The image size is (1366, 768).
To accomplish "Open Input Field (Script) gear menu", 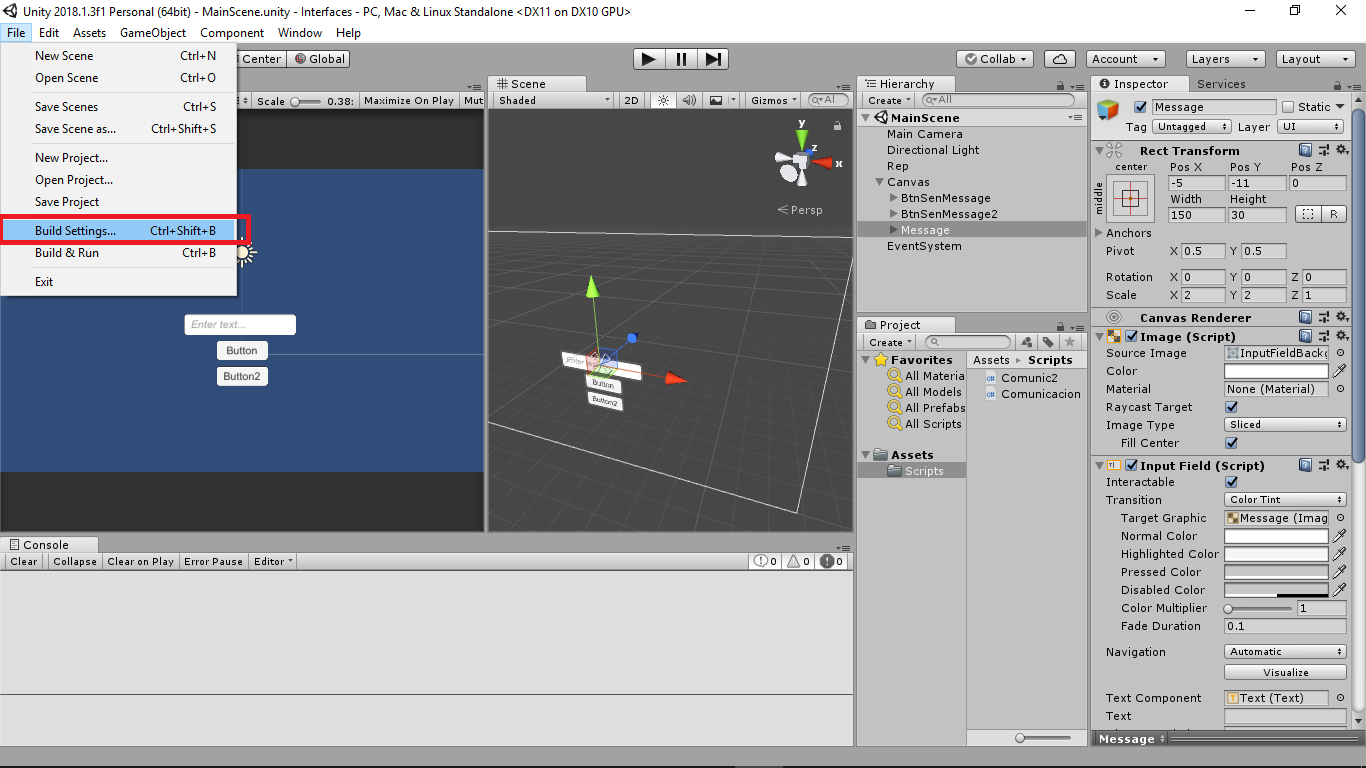I will [x=1342, y=465].
